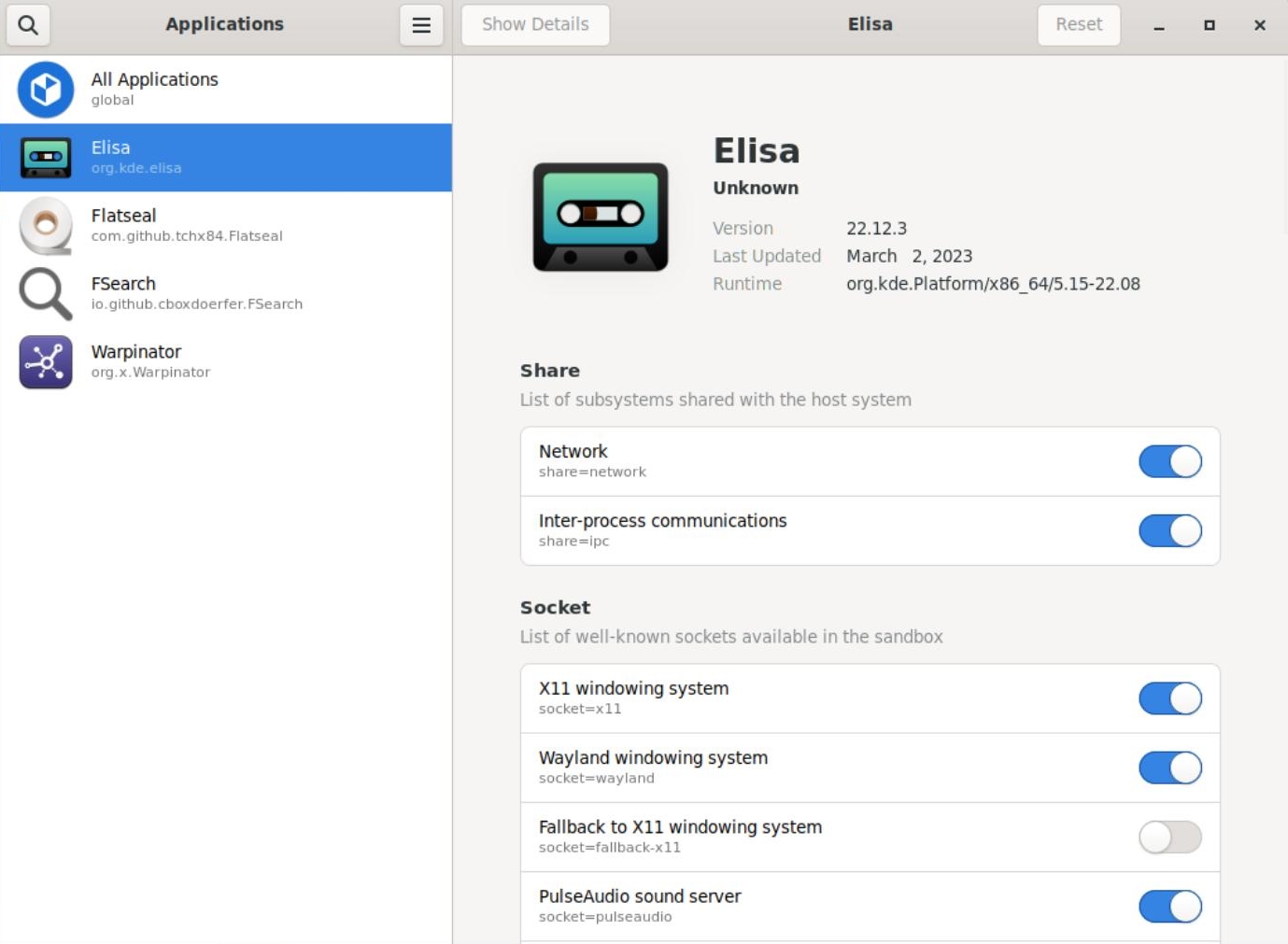Disable the Network share toggle

(1170, 461)
